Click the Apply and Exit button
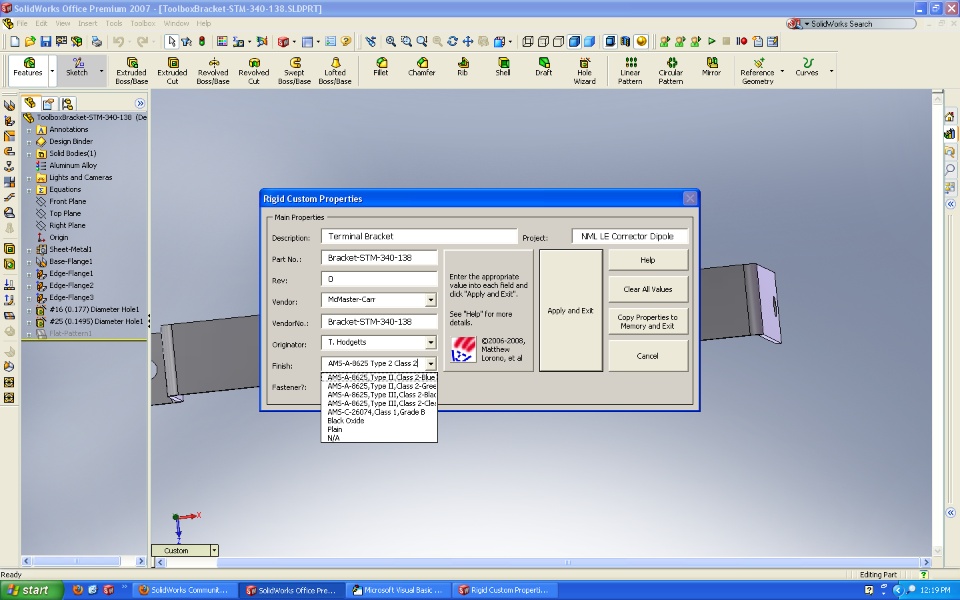The width and height of the screenshot is (960, 600). [x=571, y=310]
